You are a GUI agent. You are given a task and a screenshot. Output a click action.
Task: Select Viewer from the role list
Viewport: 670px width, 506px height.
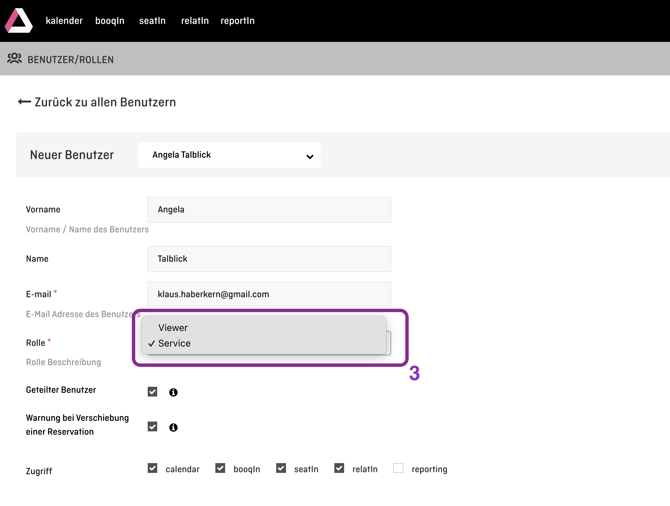click(173, 327)
